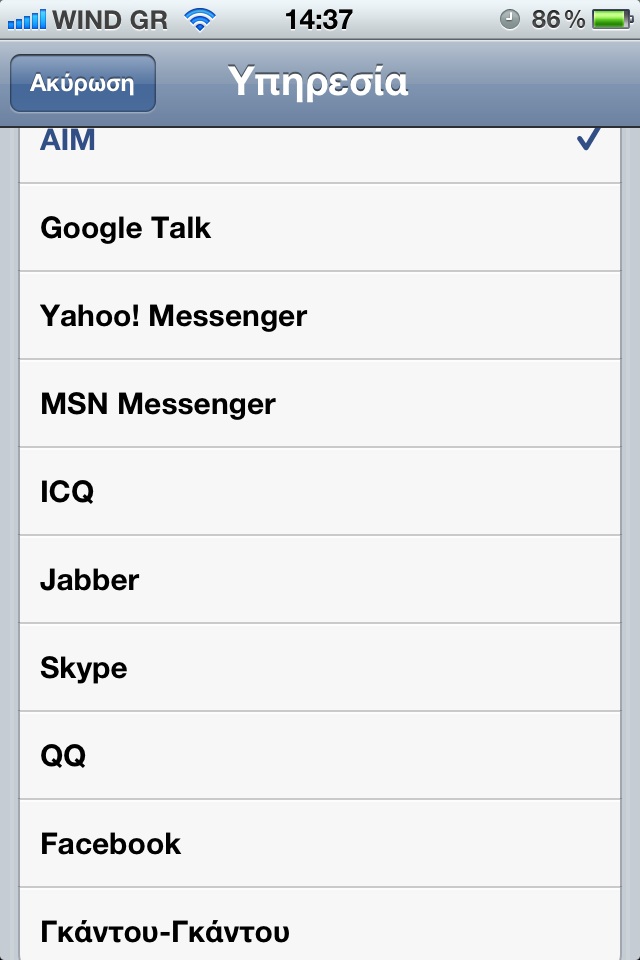Tap the WIND GR carrier label
The width and height of the screenshot is (640, 960).
coord(110,20)
